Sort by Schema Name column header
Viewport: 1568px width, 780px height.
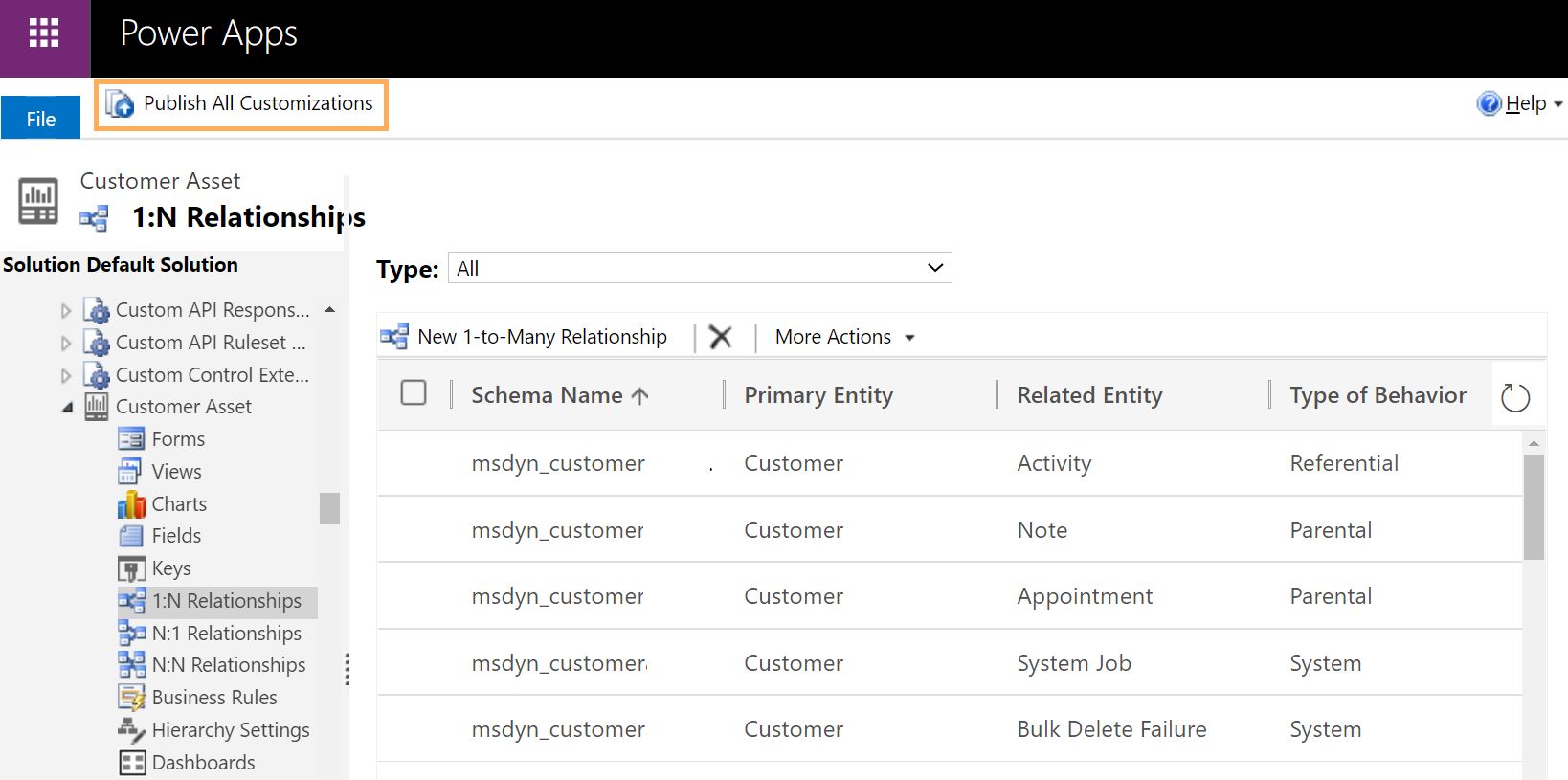click(560, 395)
